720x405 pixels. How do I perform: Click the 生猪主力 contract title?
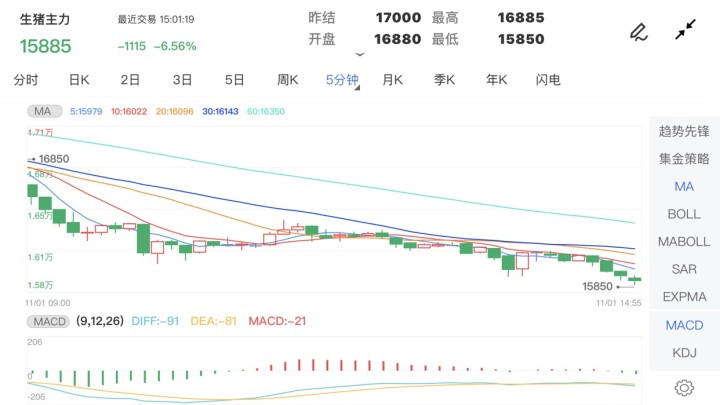[x=45, y=19]
